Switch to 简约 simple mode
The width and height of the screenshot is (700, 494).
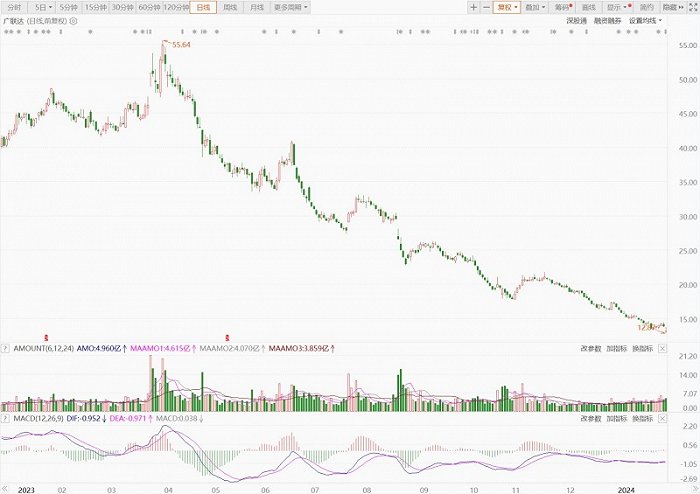coord(646,7)
